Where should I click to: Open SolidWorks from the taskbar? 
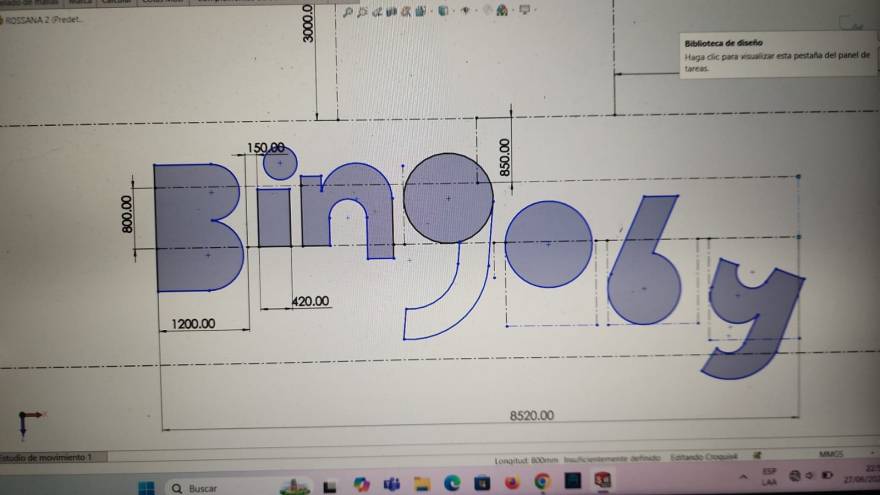click(x=603, y=481)
